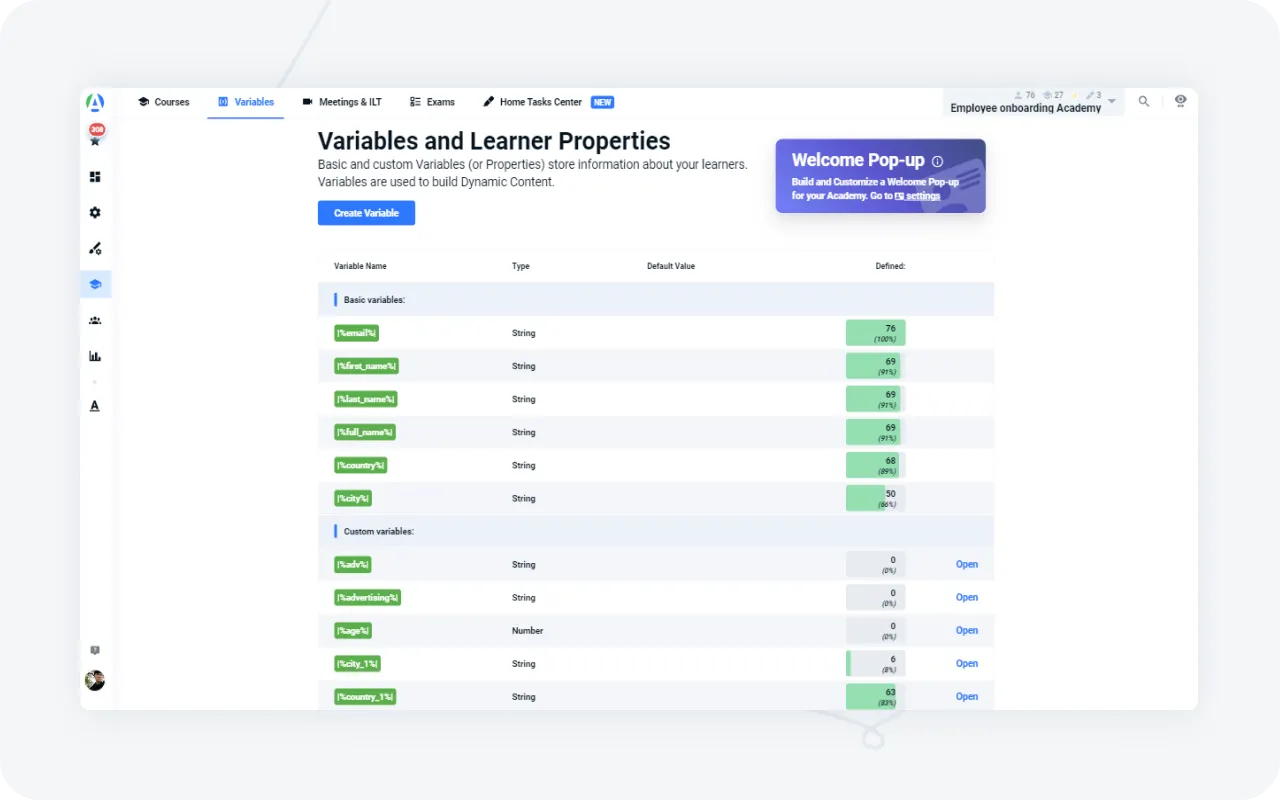Open the Meetings & ILT tab
The width and height of the screenshot is (1280, 800).
pyautogui.click(x=342, y=102)
